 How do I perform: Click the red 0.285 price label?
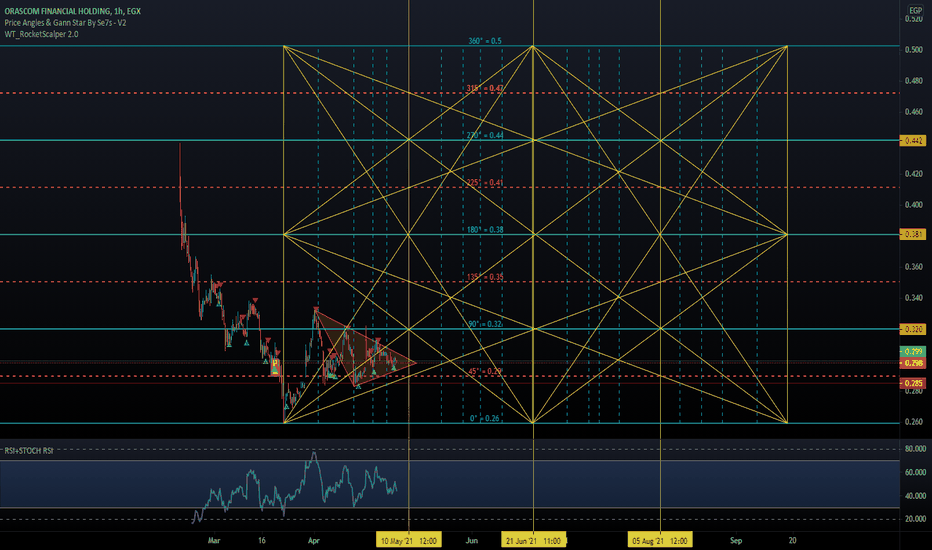[912, 384]
